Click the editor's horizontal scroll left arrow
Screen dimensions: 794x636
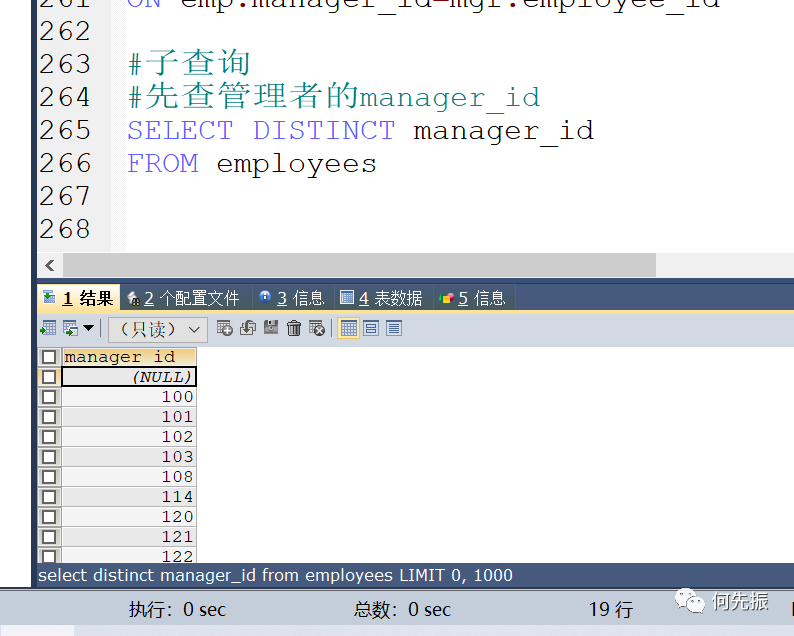50,265
